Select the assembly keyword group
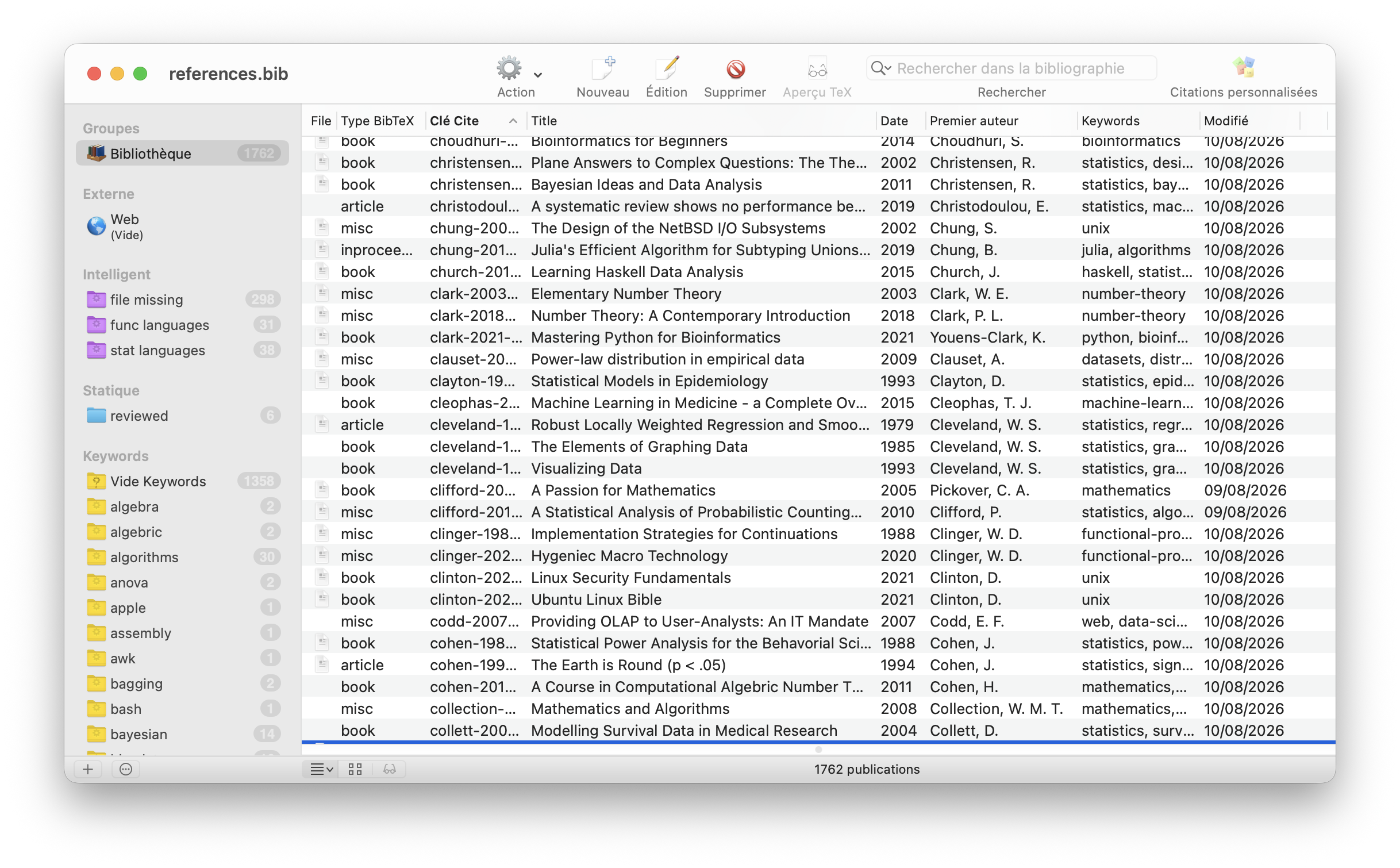The image size is (1400, 868). tap(182, 633)
